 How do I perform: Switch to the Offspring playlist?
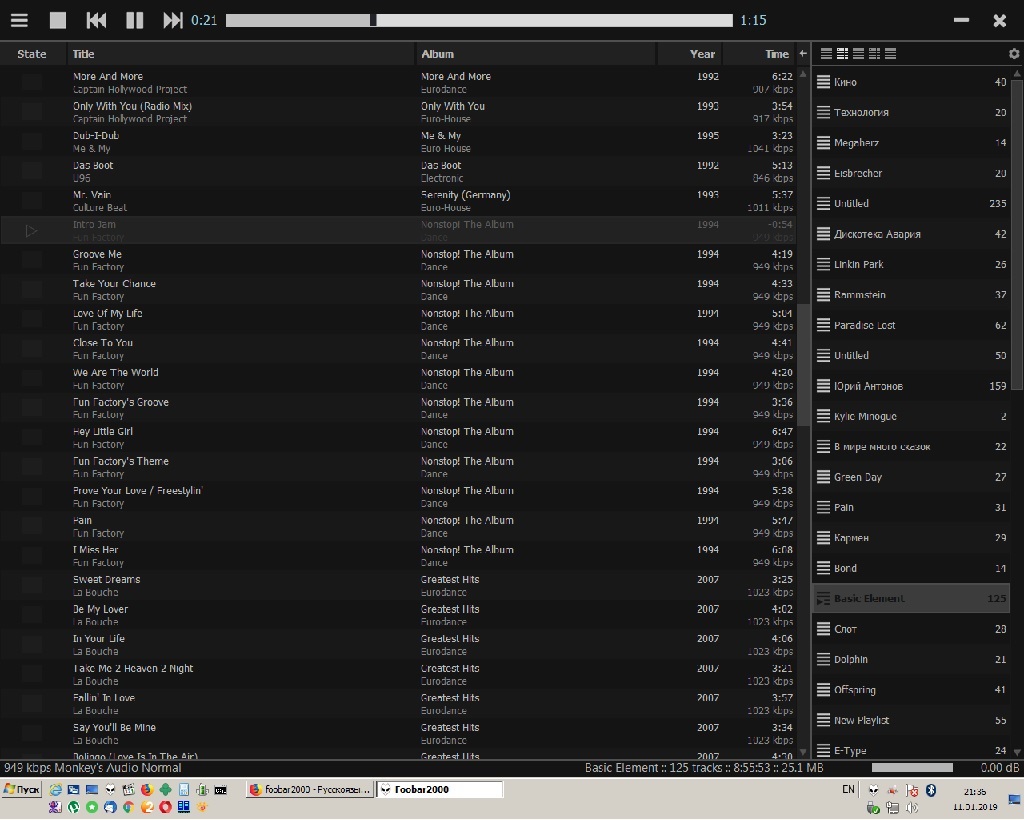tap(911, 690)
